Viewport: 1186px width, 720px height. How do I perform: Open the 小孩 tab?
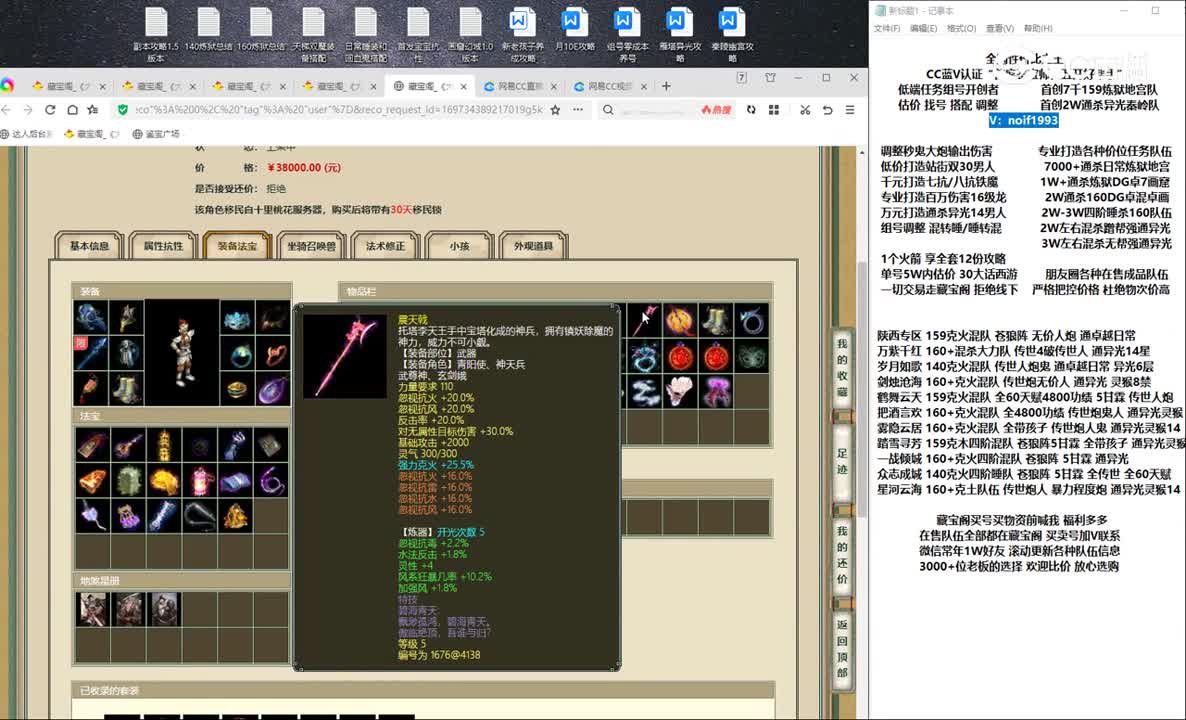tap(459, 246)
